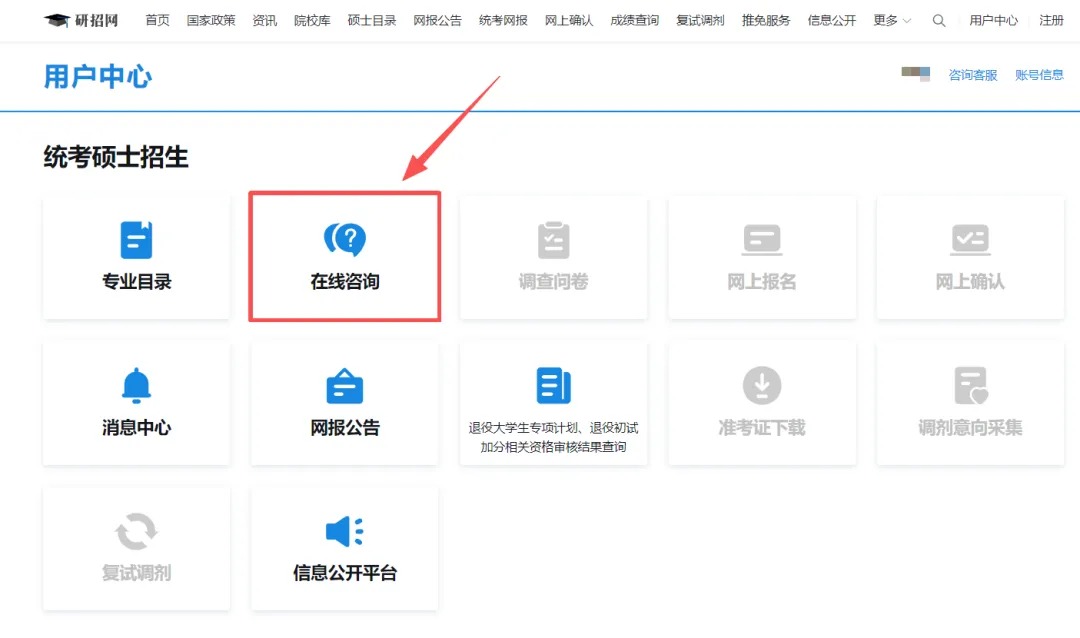Open the 在线咨询 chat bubble icon
1080x638 pixels.
(x=344, y=239)
